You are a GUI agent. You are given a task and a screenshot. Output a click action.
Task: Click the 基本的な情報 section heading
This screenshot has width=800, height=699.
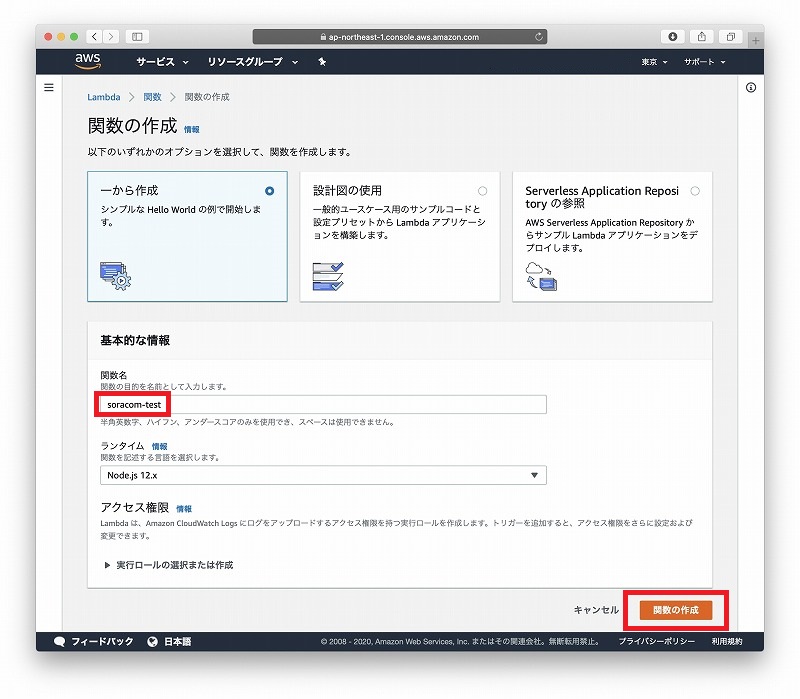[135, 340]
